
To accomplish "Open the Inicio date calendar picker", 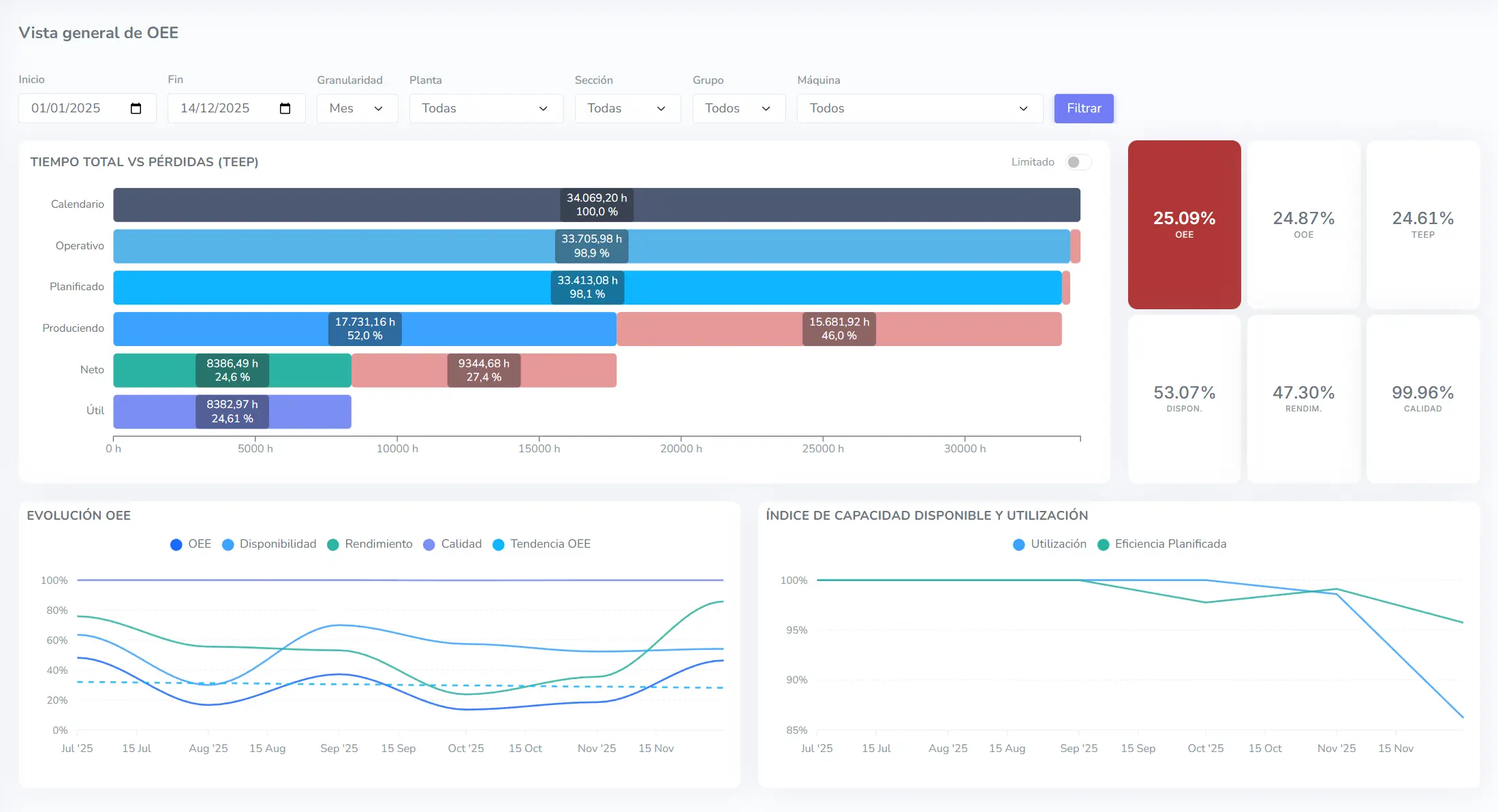I will point(136,108).
